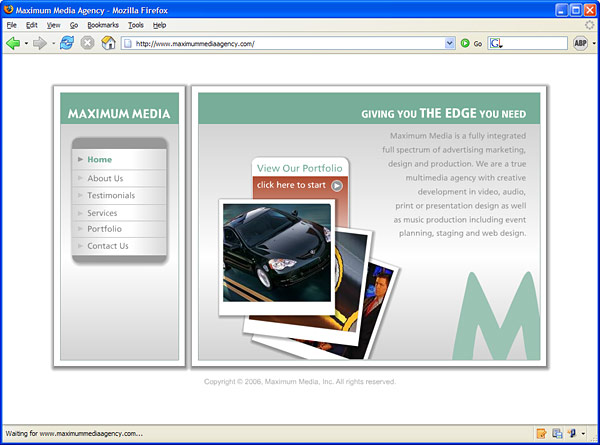Open the Adblock Plus dropdown arrow
600x445 pixels.
pyautogui.click(x=594, y=43)
